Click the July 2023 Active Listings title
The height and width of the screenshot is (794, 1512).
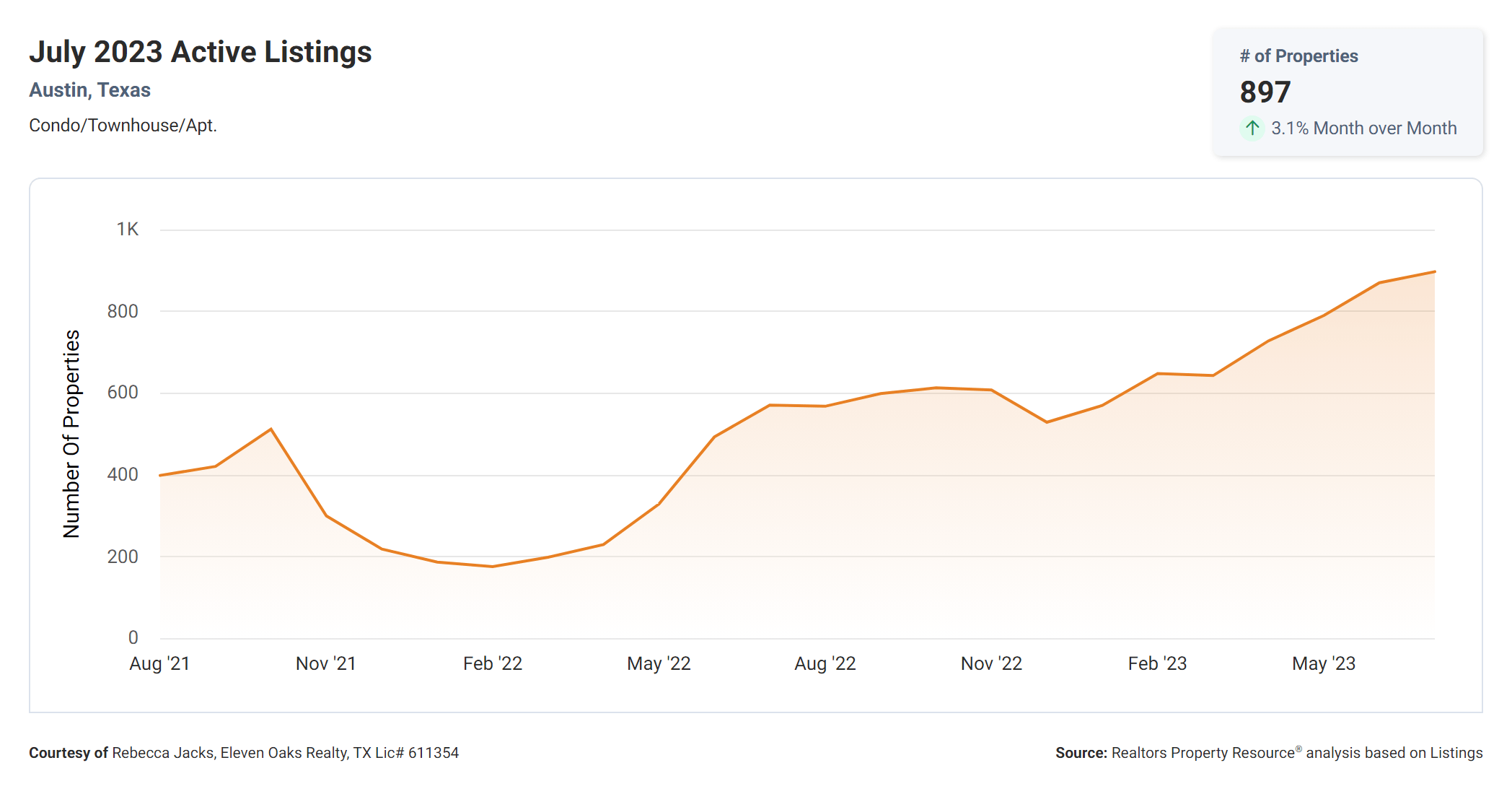(x=200, y=52)
